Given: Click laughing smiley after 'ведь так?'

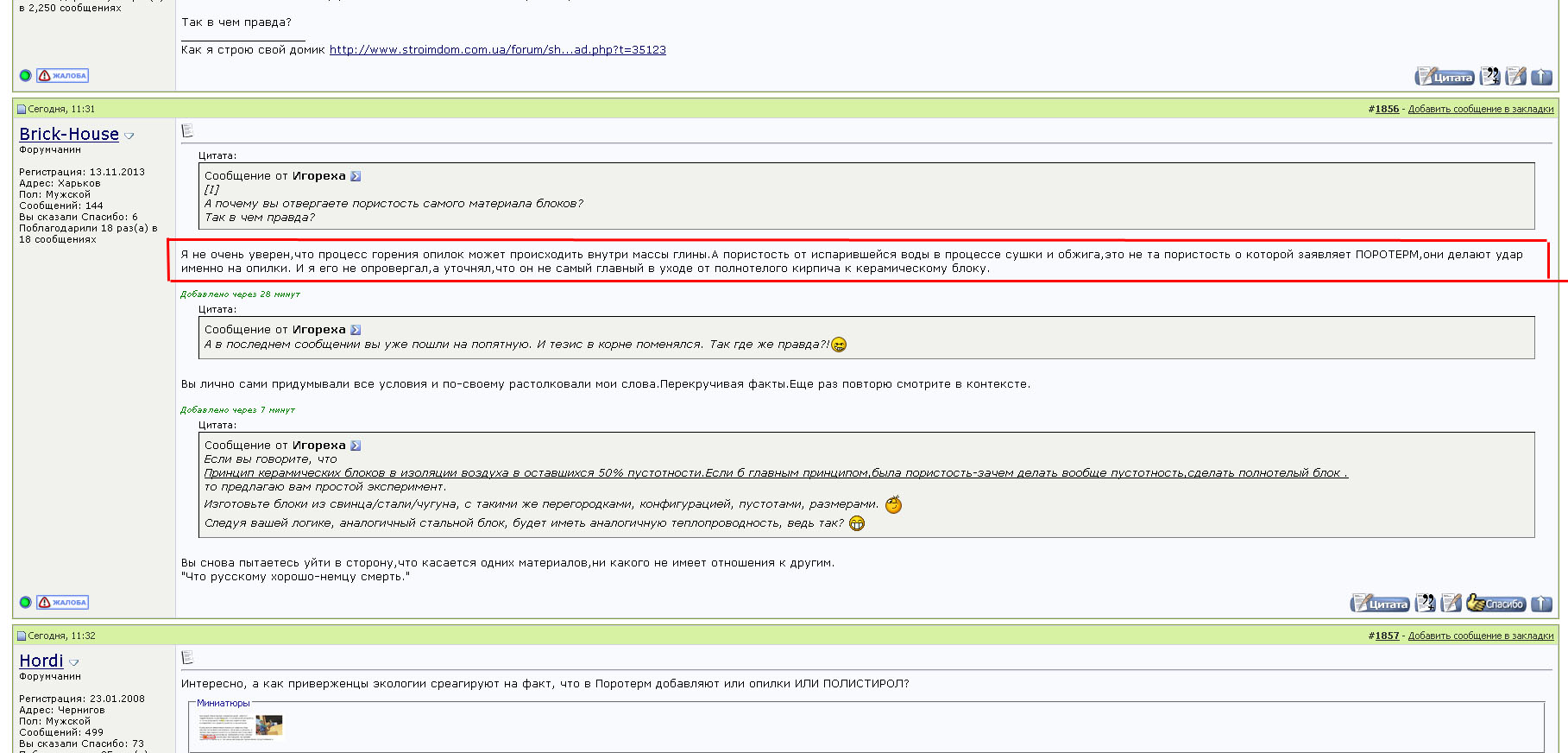Looking at the screenshot, I should point(857,523).
